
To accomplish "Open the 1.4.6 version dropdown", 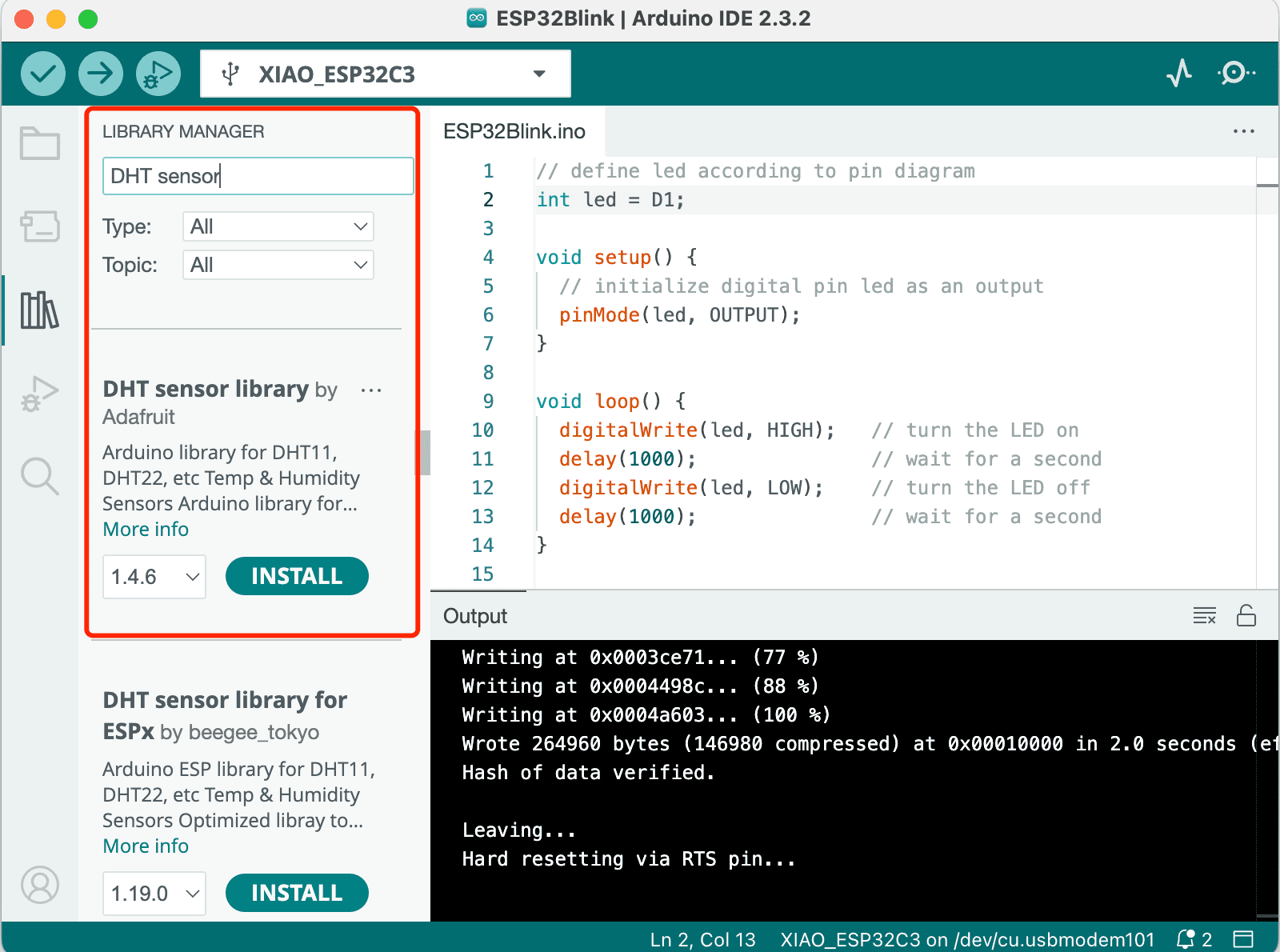I will point(154,577).
